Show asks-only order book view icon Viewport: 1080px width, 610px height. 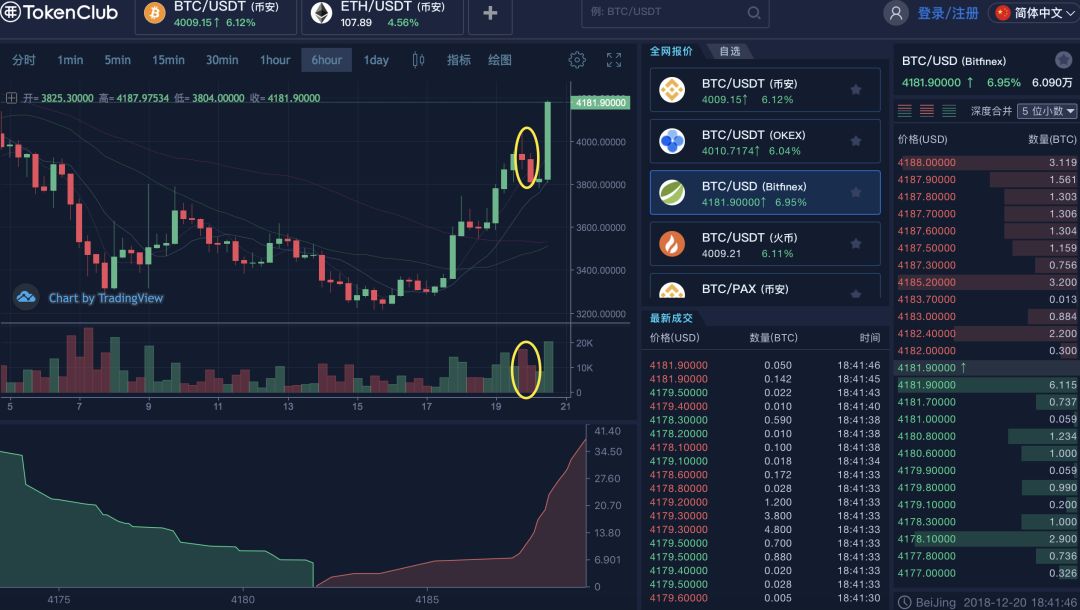point(927,110)
